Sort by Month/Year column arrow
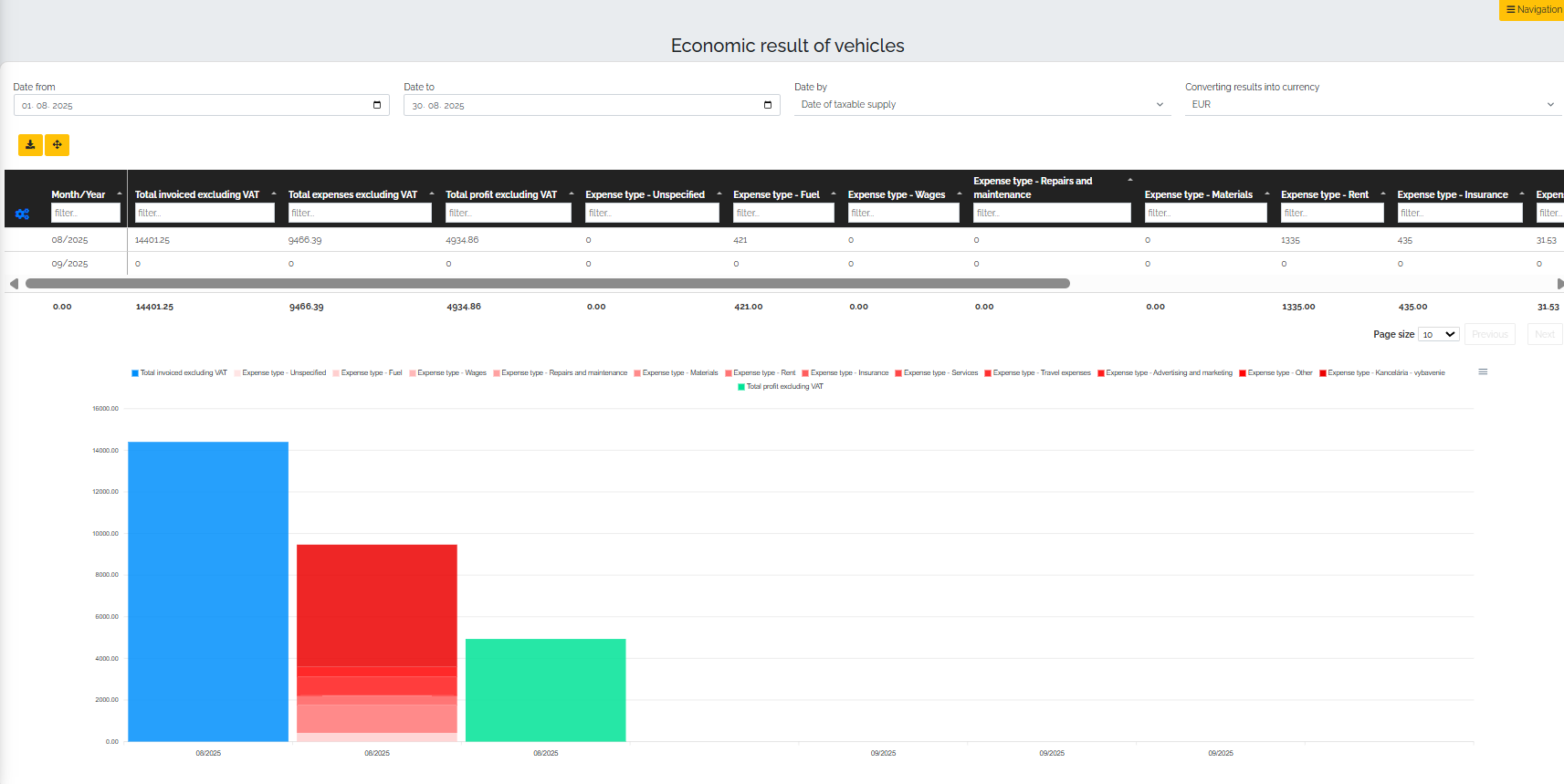The height and width of the screenshot is (784, 1564). click(x=120, y=193)
